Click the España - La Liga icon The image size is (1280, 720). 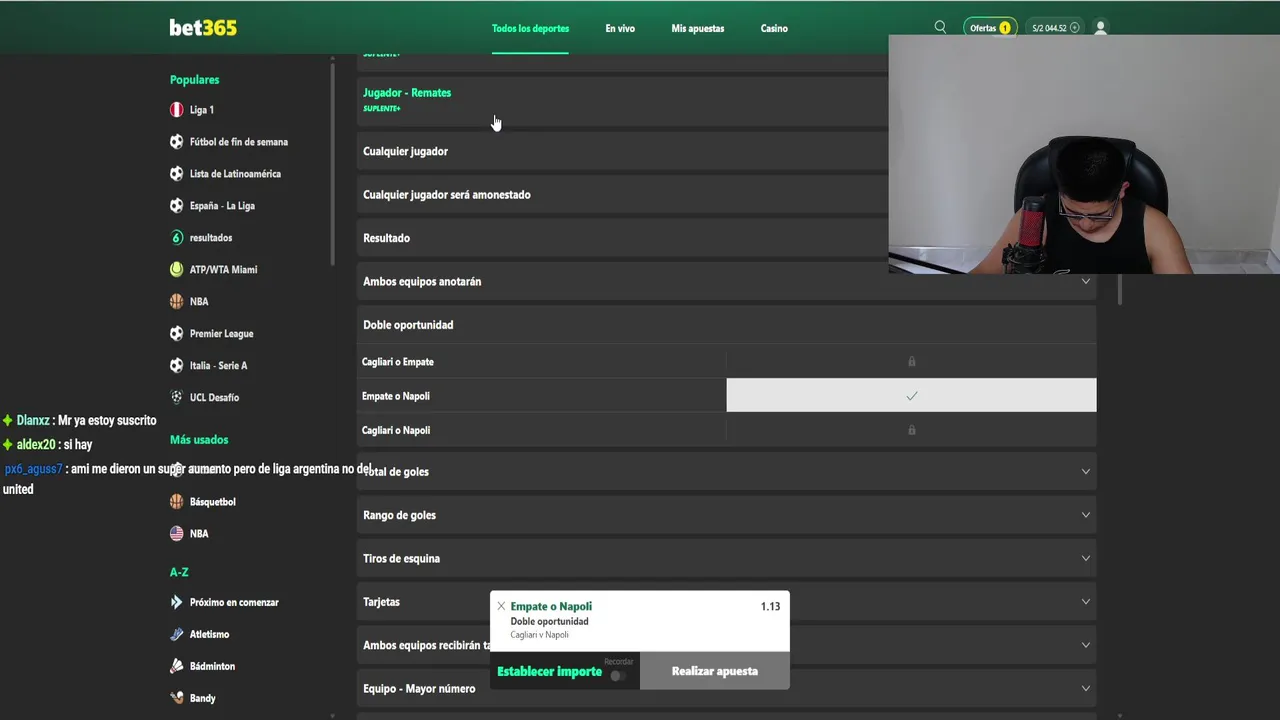tap(176, 206)
